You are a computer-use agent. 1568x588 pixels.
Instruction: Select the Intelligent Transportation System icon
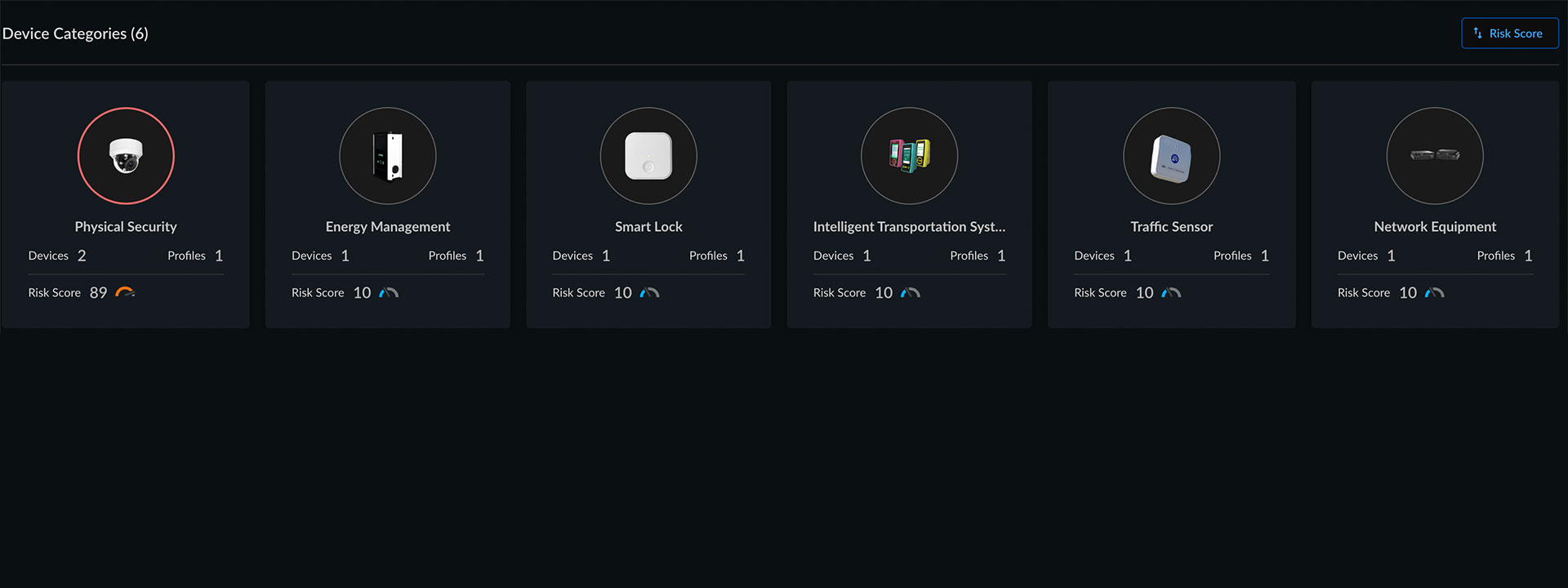click(910, 156)
